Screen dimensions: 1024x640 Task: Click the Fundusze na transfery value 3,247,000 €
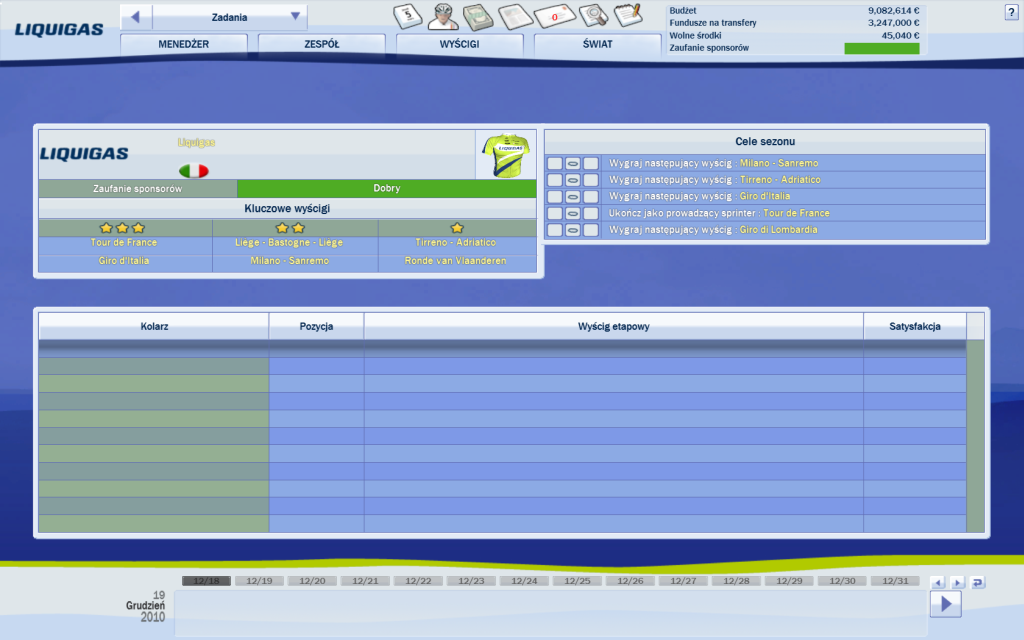click(893, 23)
